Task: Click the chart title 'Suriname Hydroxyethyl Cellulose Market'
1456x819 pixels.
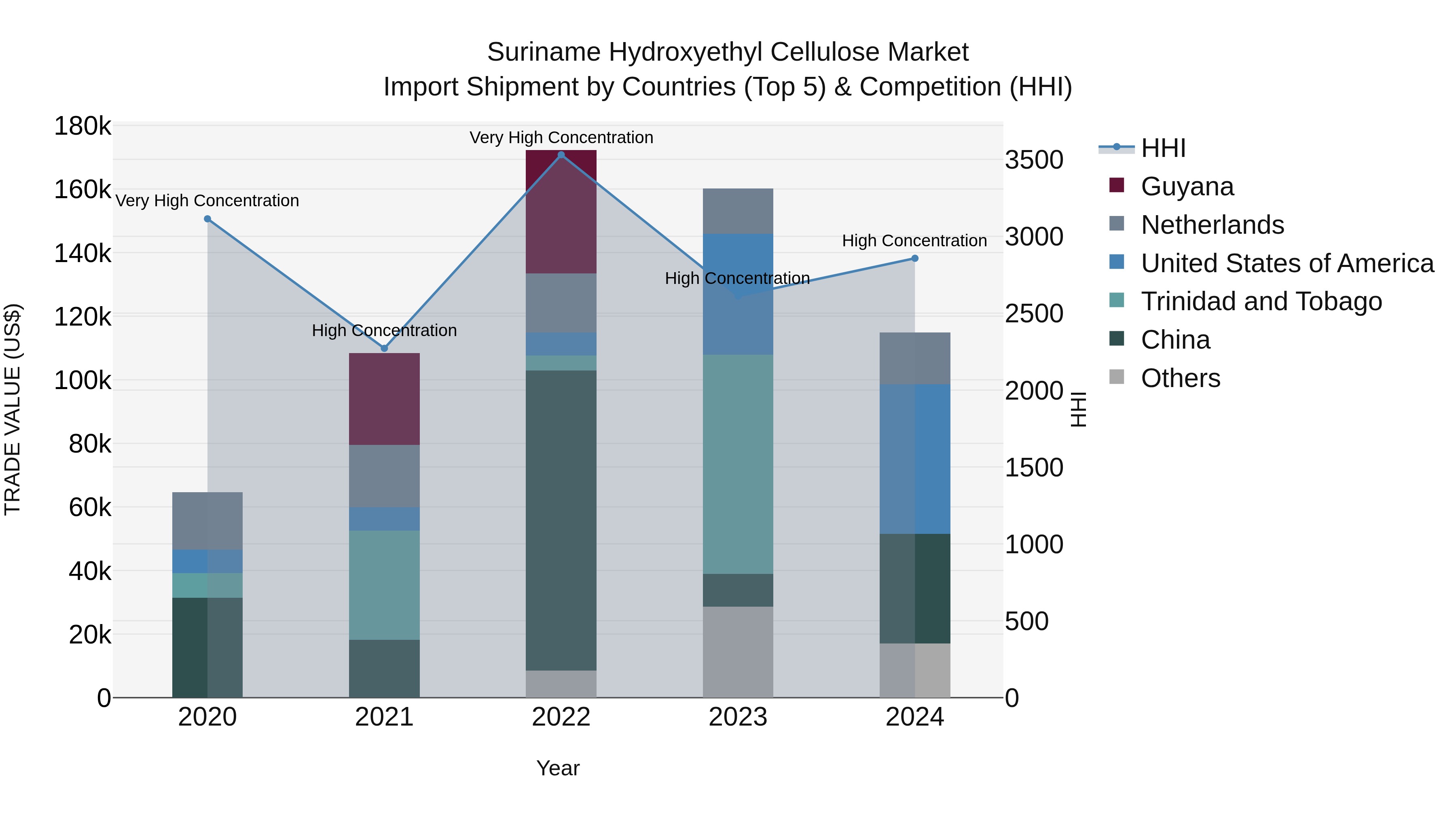Action: coord(728,52)
